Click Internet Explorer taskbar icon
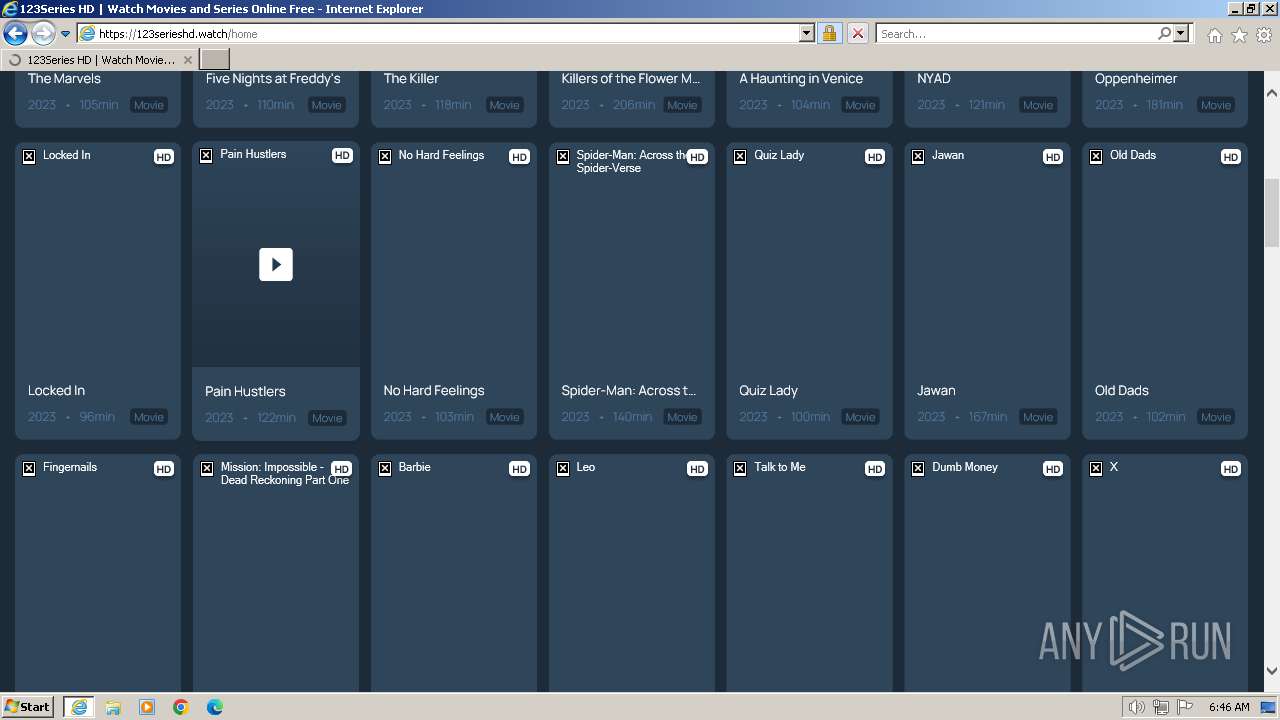 (79, 707)
